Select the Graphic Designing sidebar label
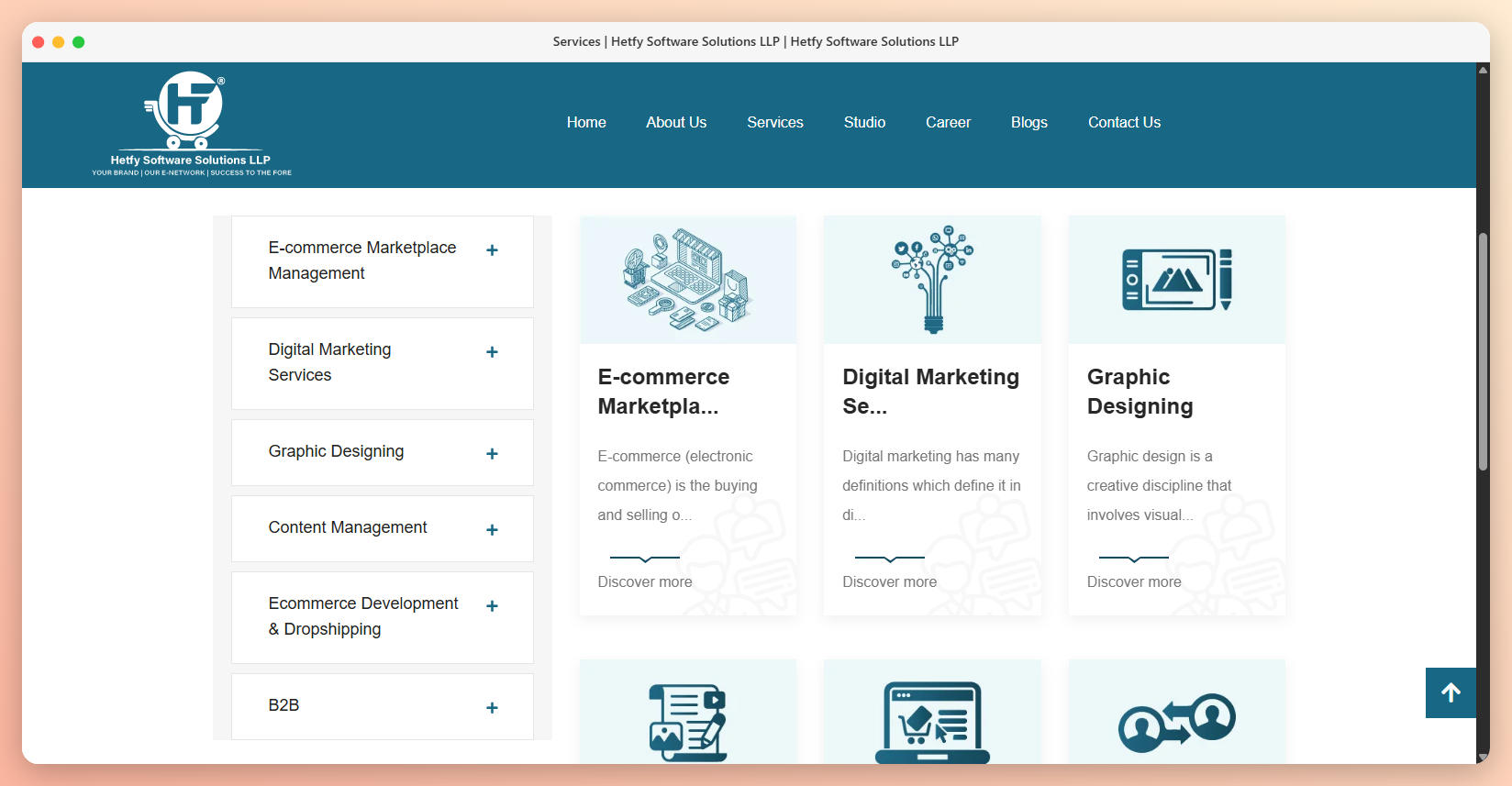Screen dimensions: 1512x786 point(336,451)
